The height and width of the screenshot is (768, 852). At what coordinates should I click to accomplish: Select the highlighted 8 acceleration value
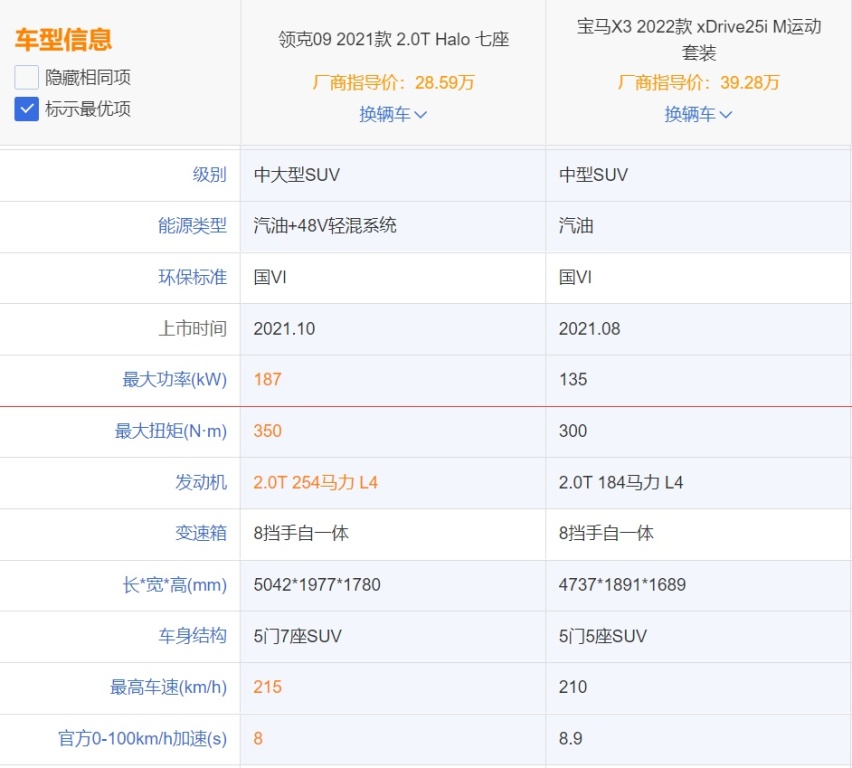tap(258, 739)
